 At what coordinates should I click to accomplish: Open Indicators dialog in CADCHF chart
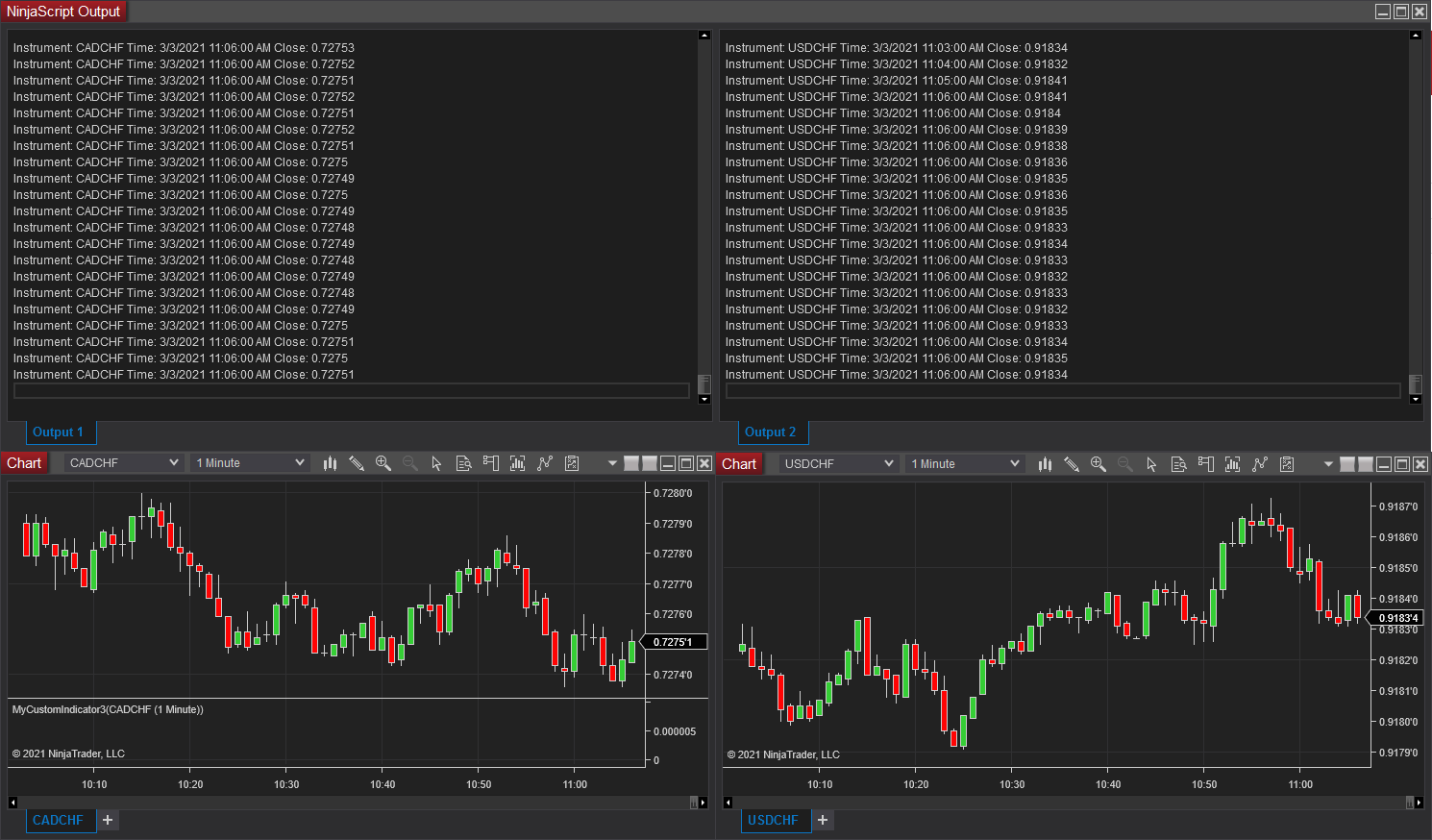pos(517,463)
